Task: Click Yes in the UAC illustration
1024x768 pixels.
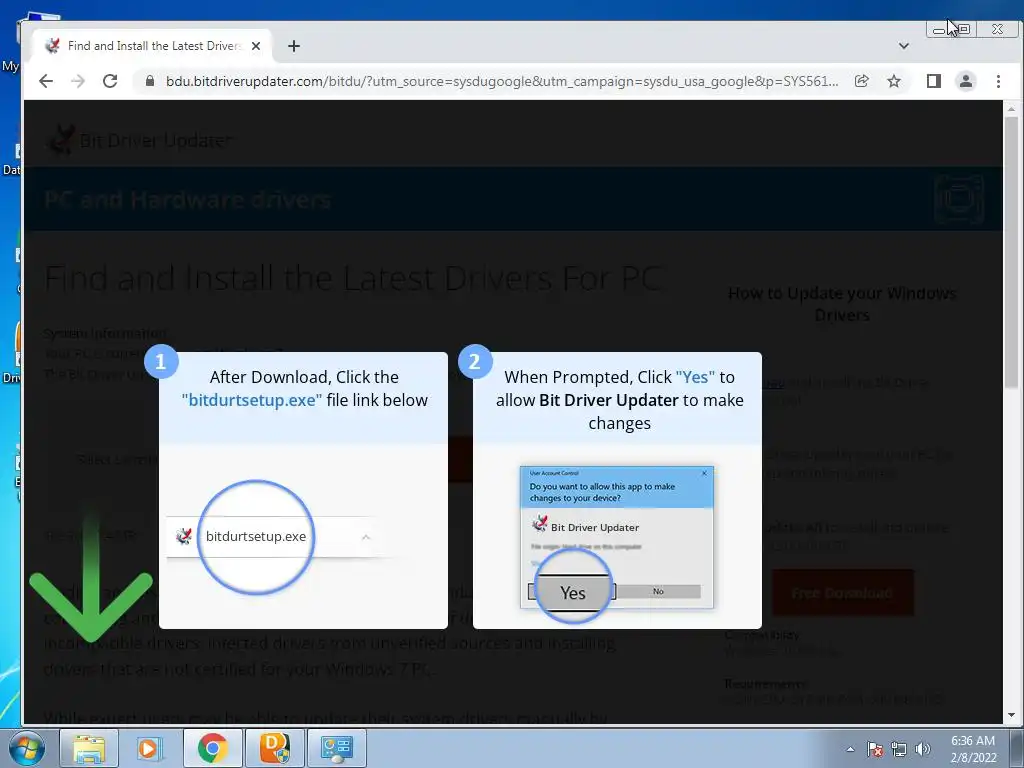Action: pos(572,592)
